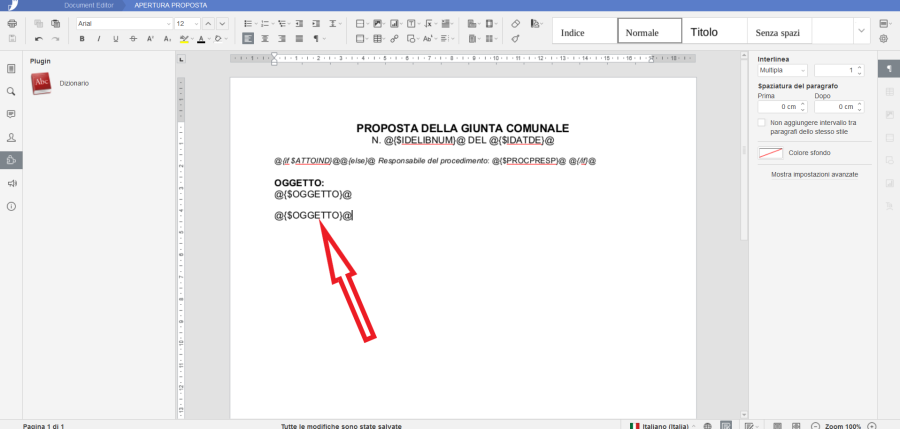The width and height of the screenshot is (900, 429).
Task: Click the print document icon
Action: (x=12, y=23)
